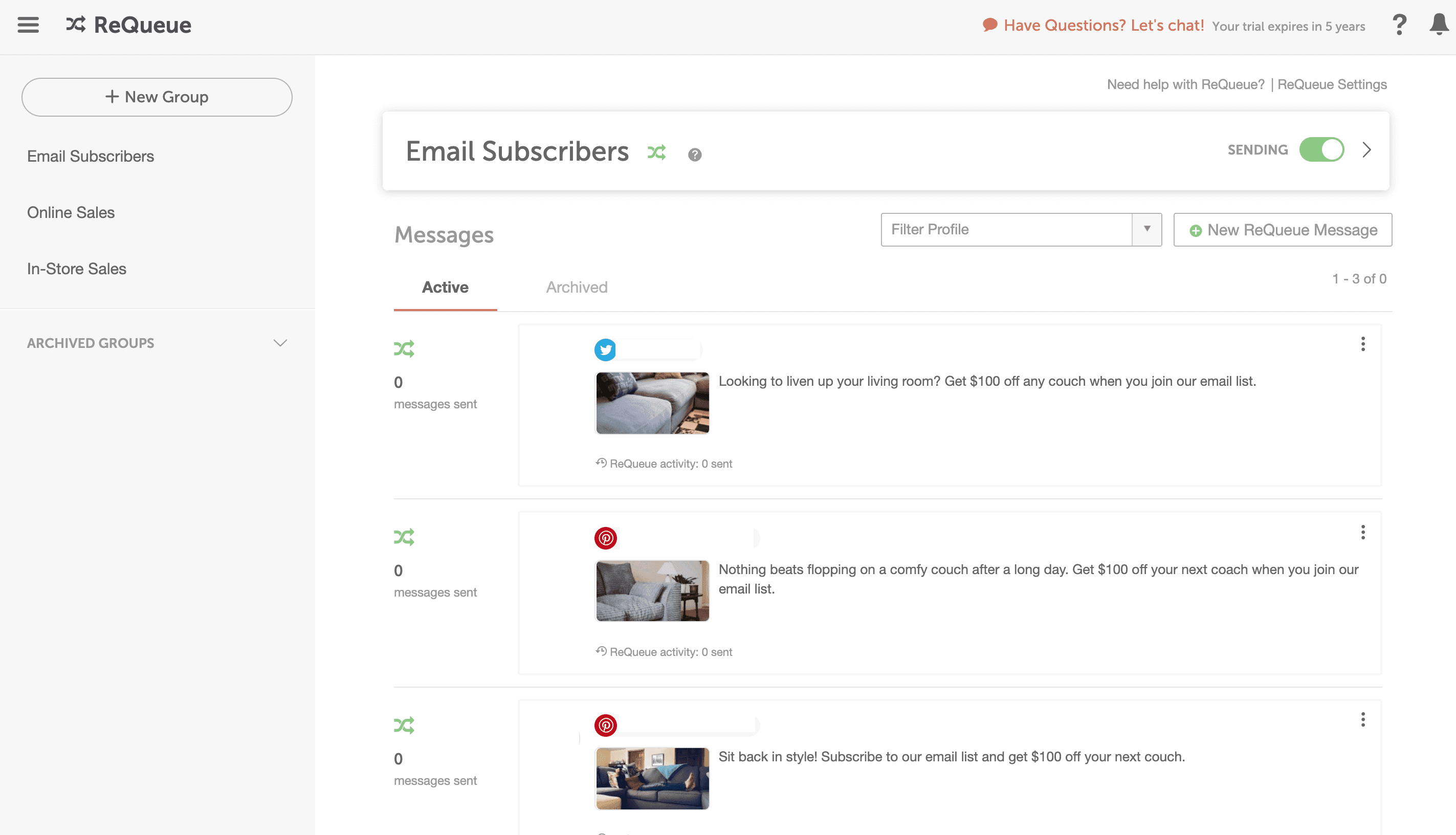Open ReQueue Settings link
1456x835 pixels.
pyautogui.click(x=1332, y=84)
